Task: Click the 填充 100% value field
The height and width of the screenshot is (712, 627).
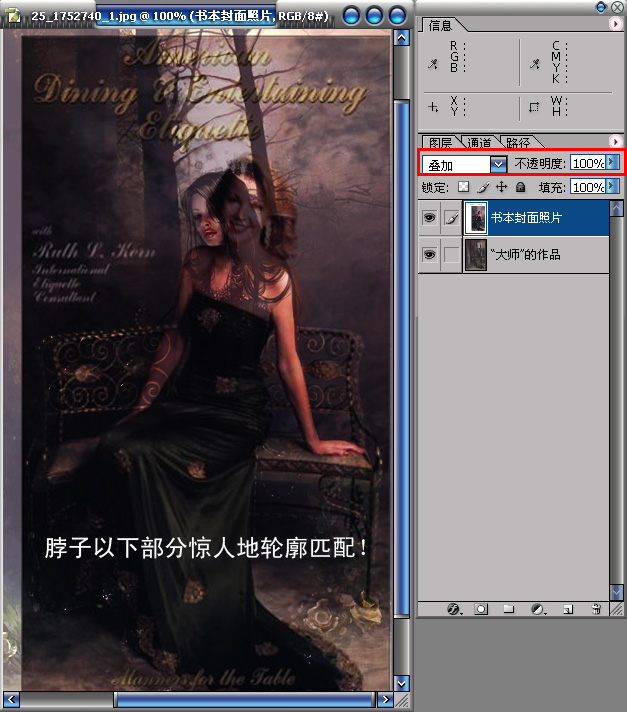Action: (x=588, y=187)
